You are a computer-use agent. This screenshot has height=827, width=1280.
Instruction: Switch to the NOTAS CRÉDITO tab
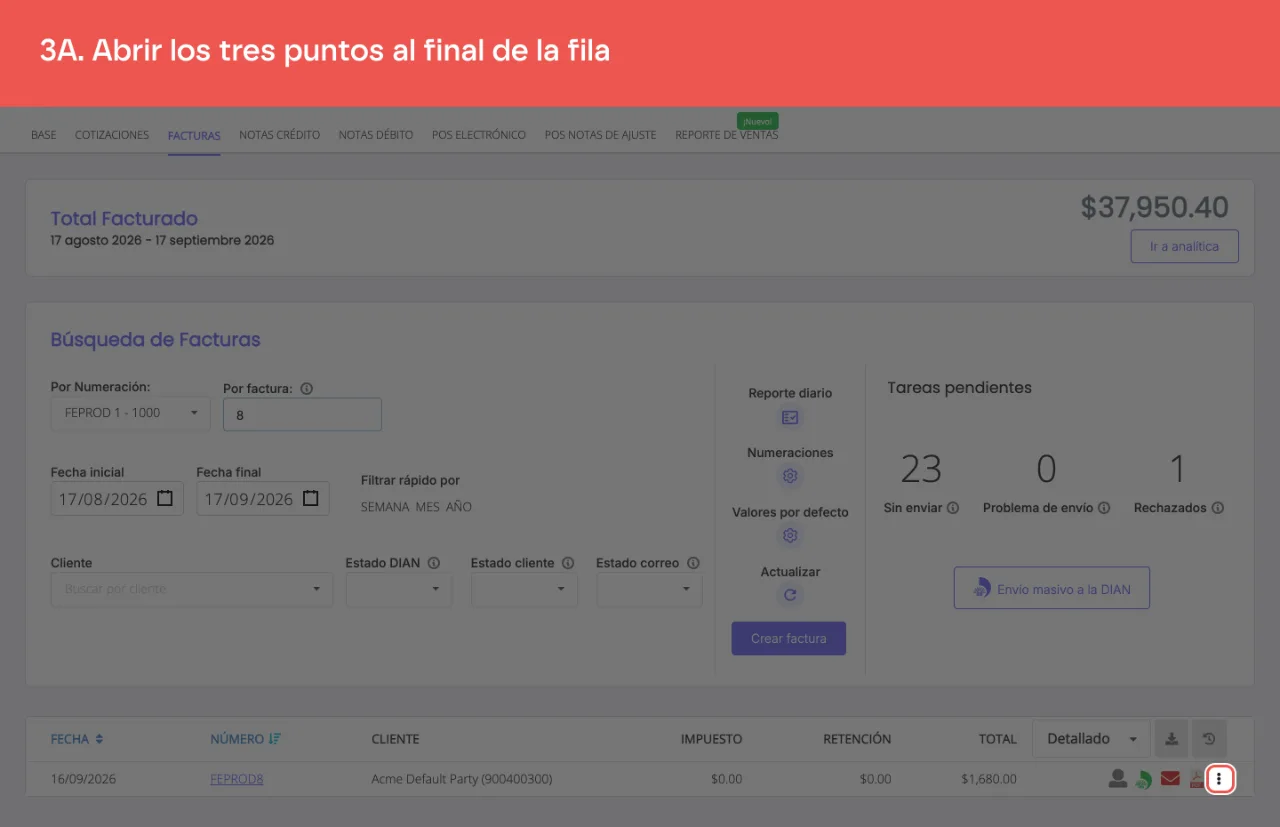pos(279,135)
